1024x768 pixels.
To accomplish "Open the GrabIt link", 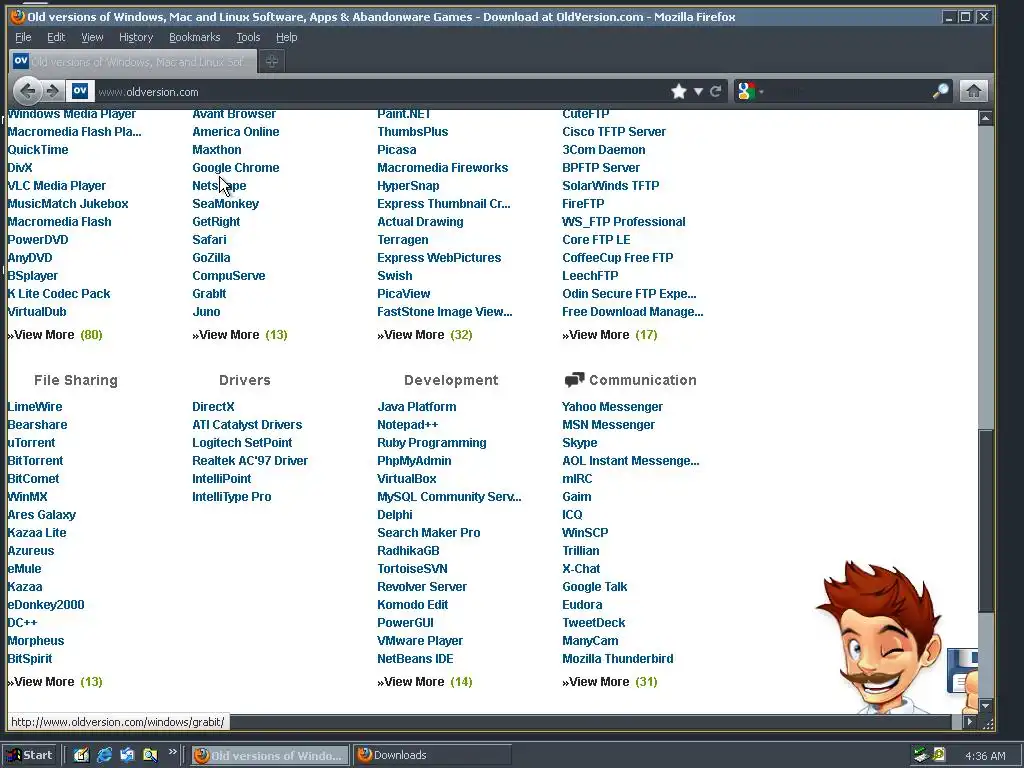I will pyautogui.click(x=209, y=294).
